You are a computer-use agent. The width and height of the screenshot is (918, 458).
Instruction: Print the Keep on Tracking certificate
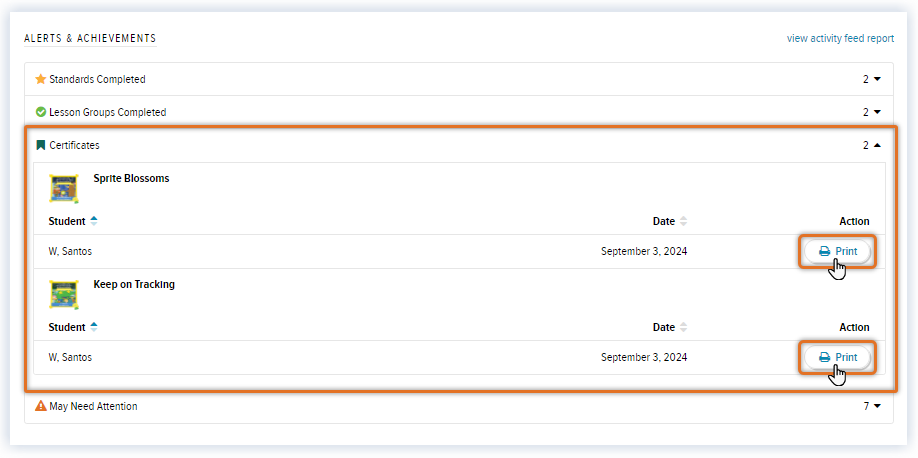[838, 357]
